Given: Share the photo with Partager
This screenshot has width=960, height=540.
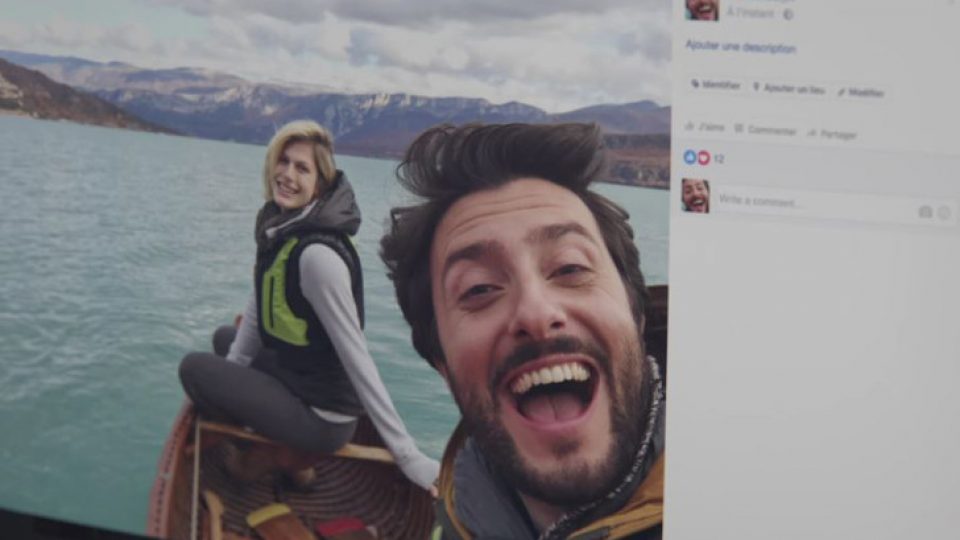Looking at the screenshot, I should point(833,133).
